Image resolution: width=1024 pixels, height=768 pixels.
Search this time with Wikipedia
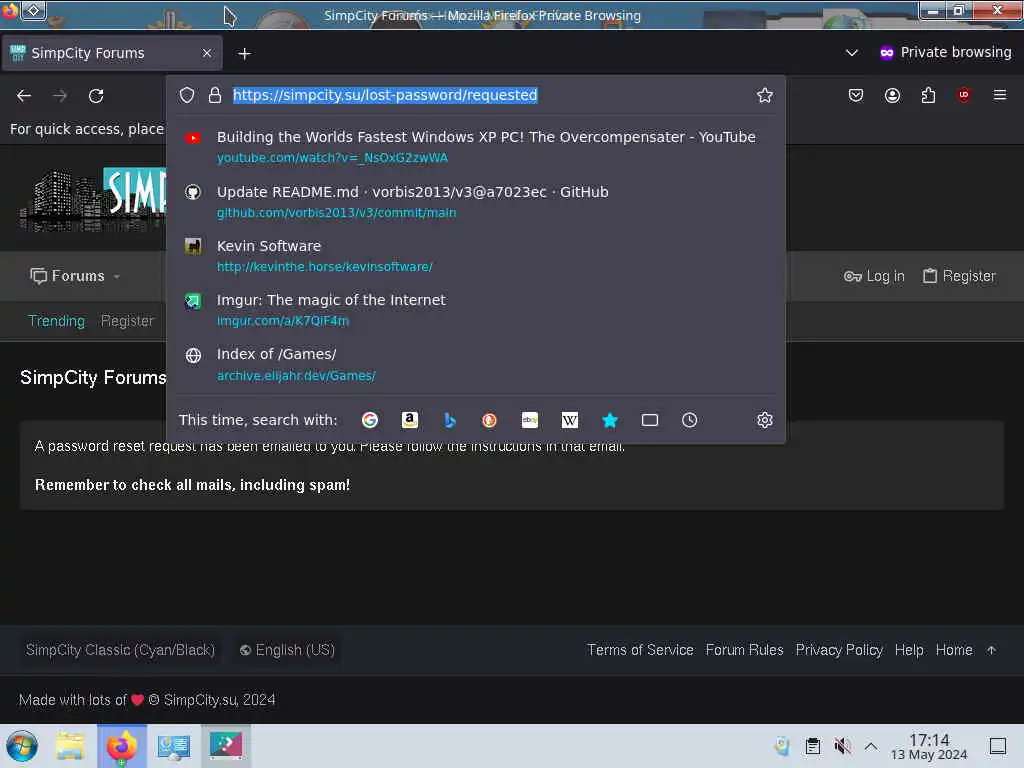[x=569, y=420]
